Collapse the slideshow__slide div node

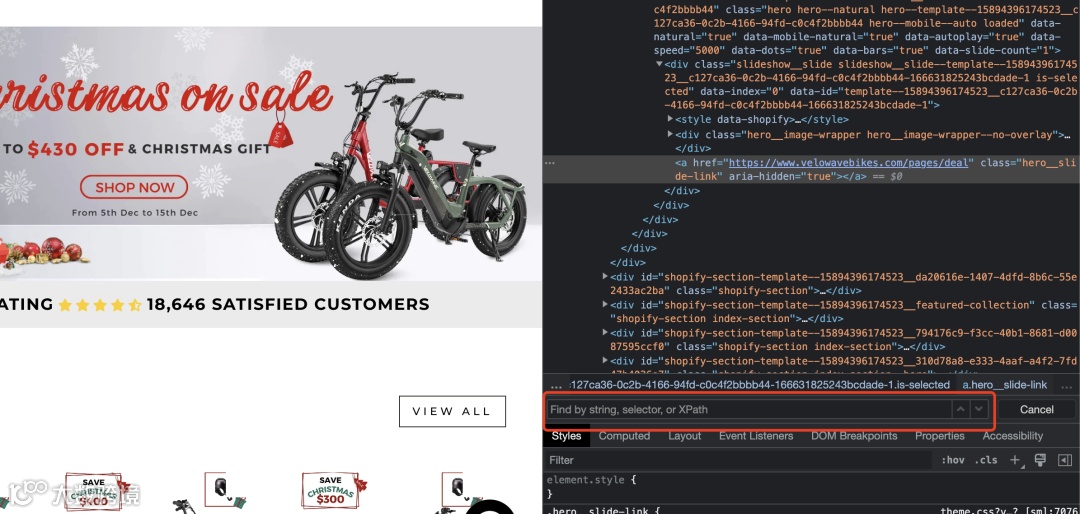coord(660,64)
